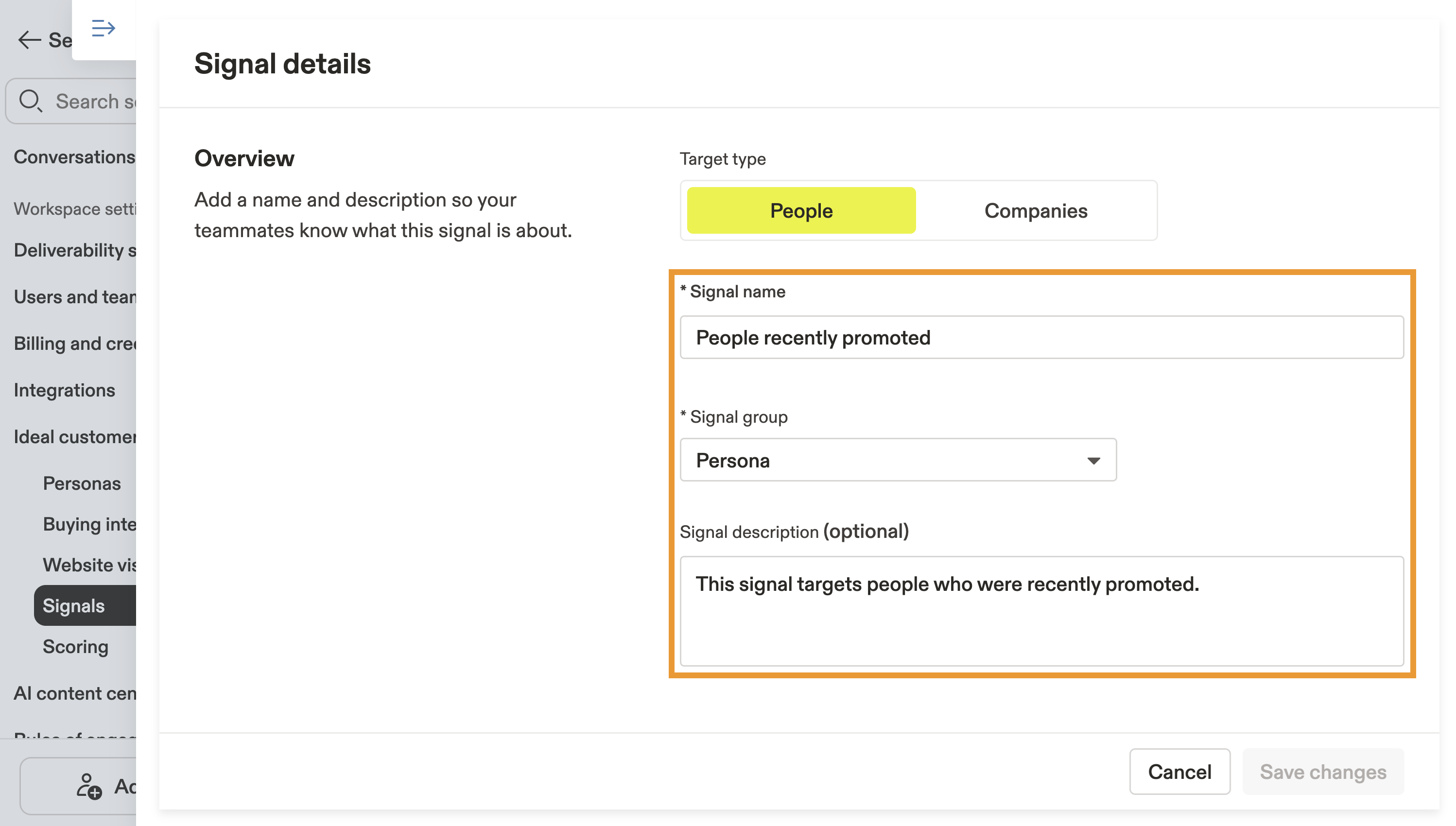Click the collapse sidebar arrow icon
Image resolution: width=1456 pixels, height=826 pixels.
click(x=103, y=28)
